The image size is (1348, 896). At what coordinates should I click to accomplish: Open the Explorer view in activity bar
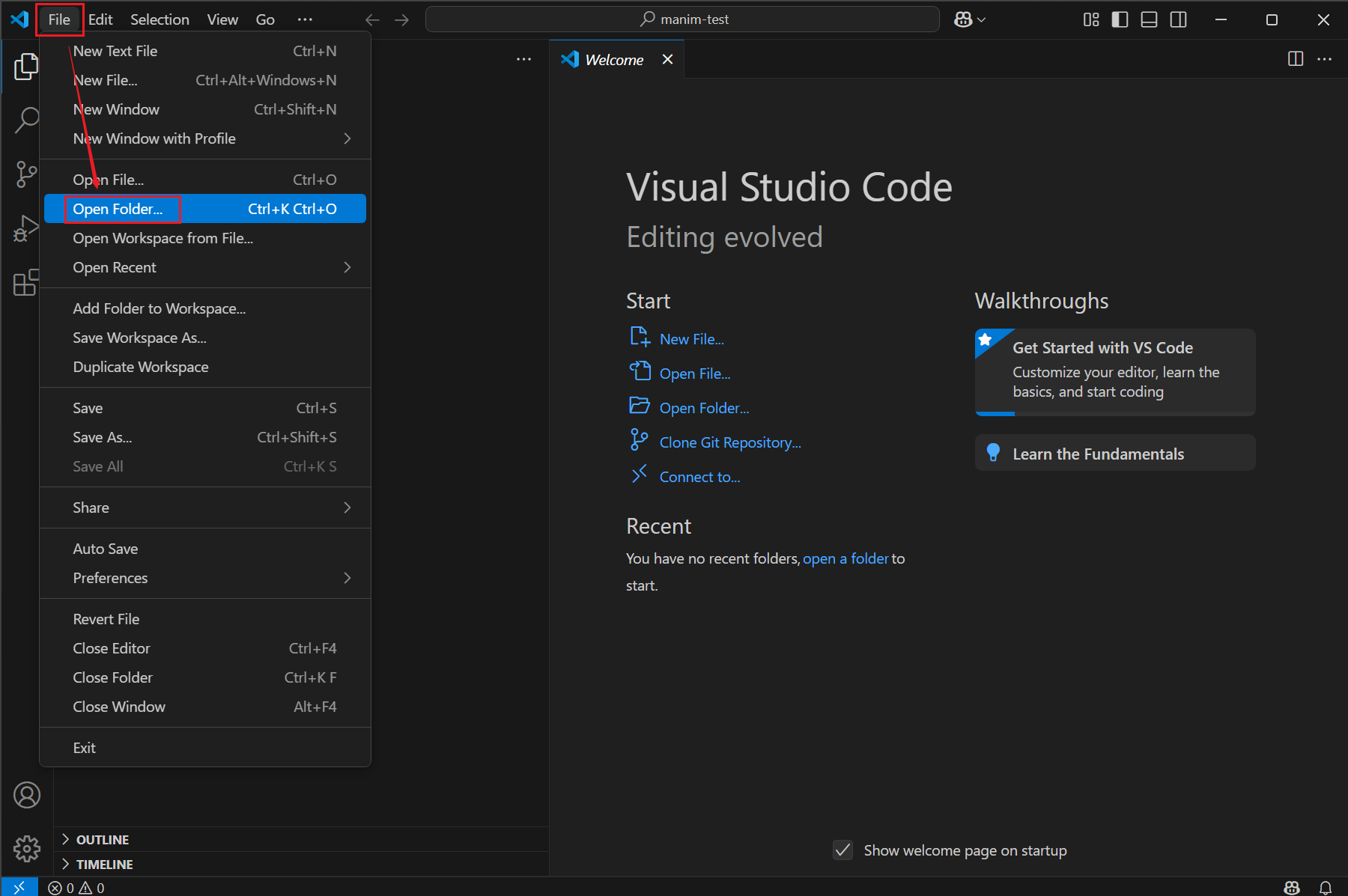[26, 67]
